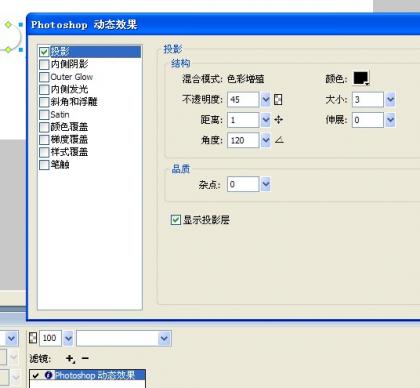This screenshot has height=388, width=420.
Task: Click the info icon of Photoshop 动态效果
Action: pyautogui.click(x=49, y=375)
